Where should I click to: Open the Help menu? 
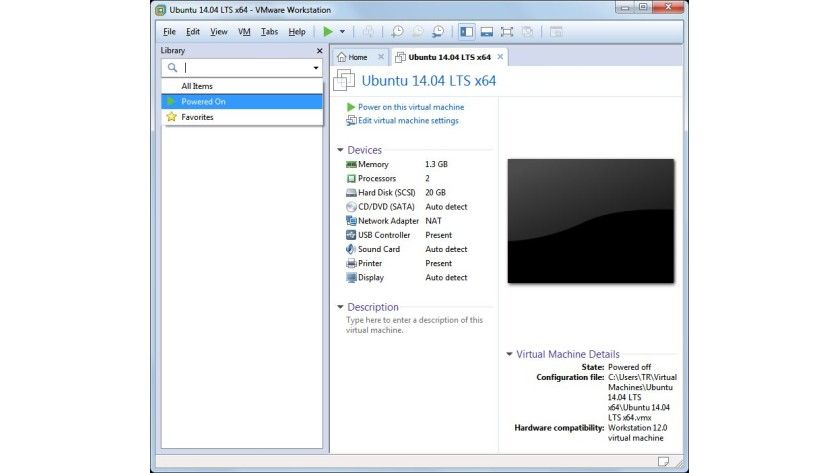tap(297, 32)
